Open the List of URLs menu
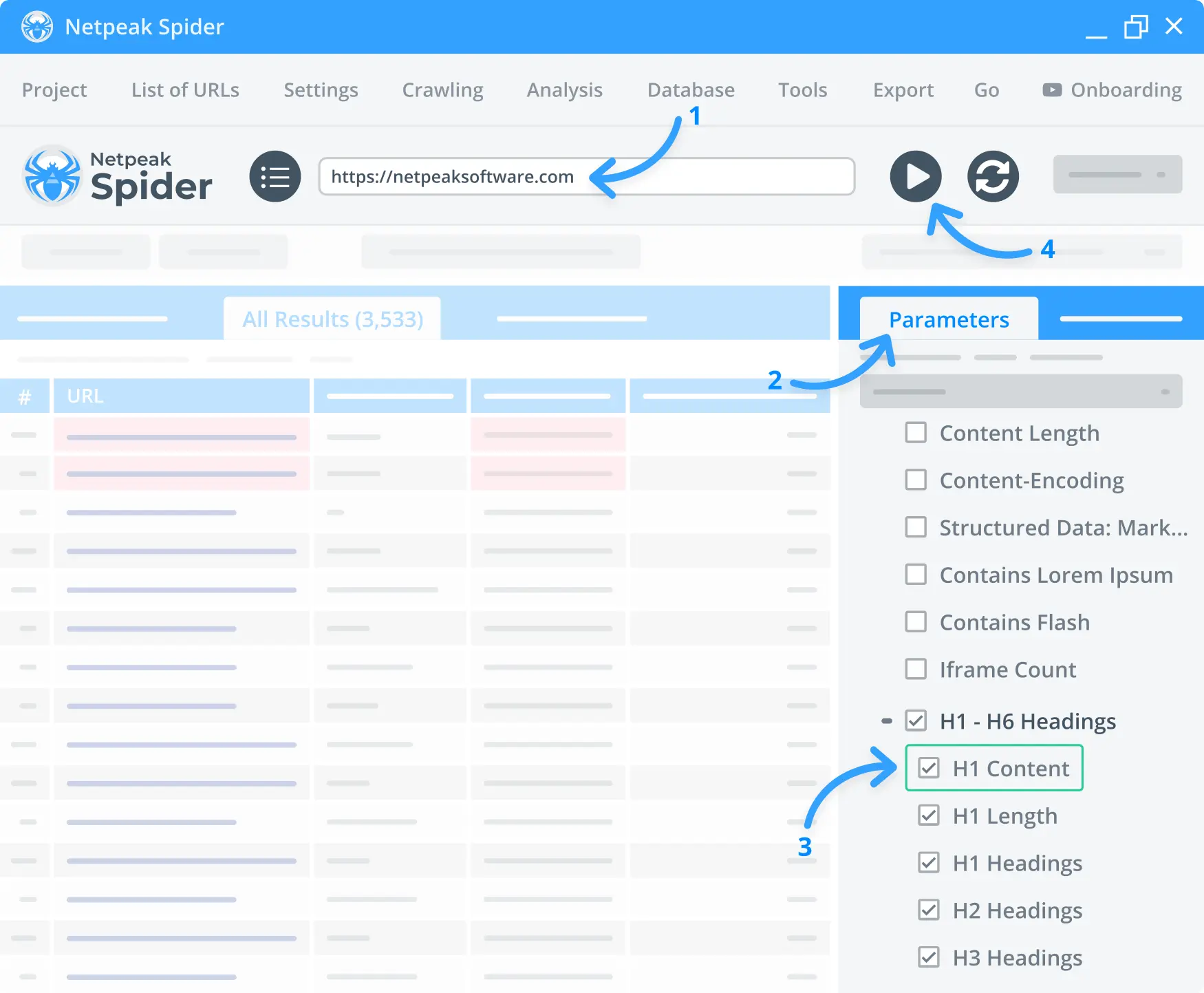The height and width of the screenshot is (993, 1204). point(185,90)
